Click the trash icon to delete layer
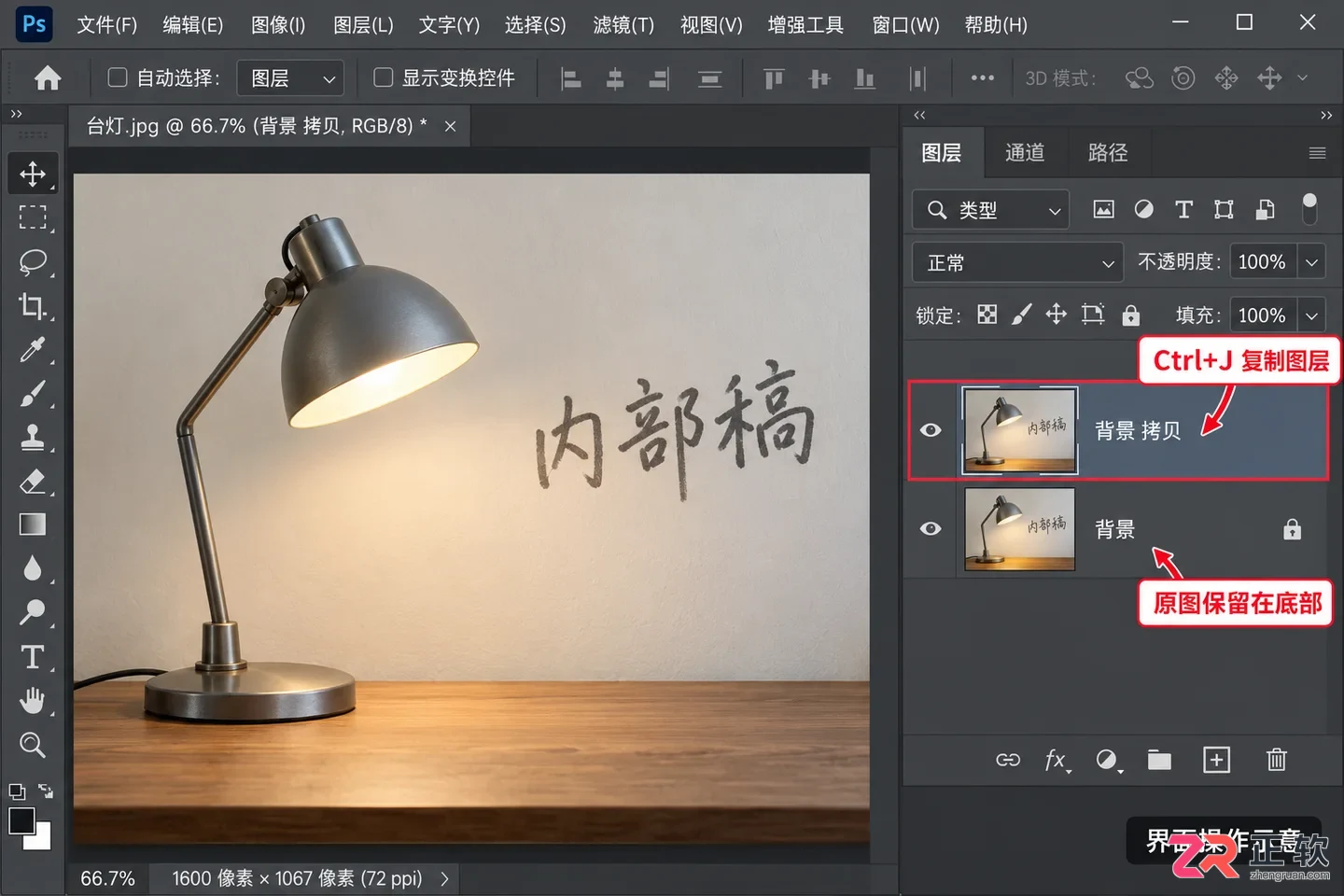Image resolution: width=1344 pixels, height=896 pixels. click(x=1277, y=760)
